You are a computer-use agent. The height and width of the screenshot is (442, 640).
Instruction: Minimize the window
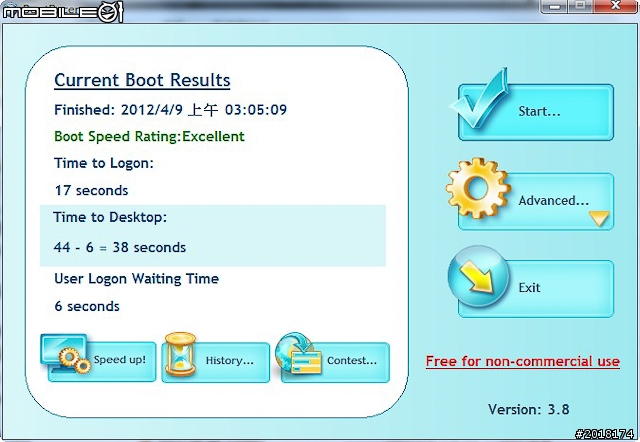554,6
